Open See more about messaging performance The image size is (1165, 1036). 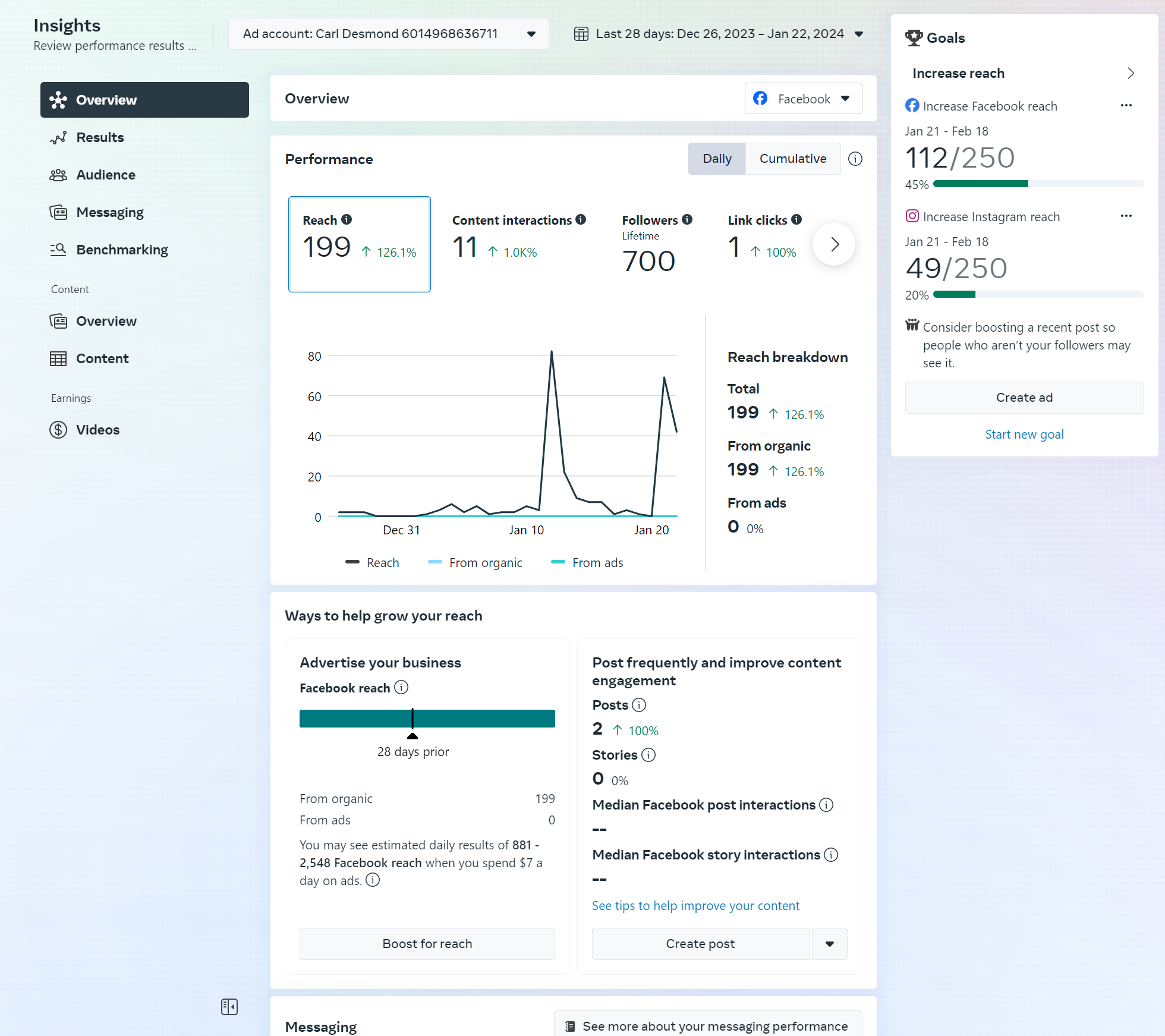coord(708,1026)
